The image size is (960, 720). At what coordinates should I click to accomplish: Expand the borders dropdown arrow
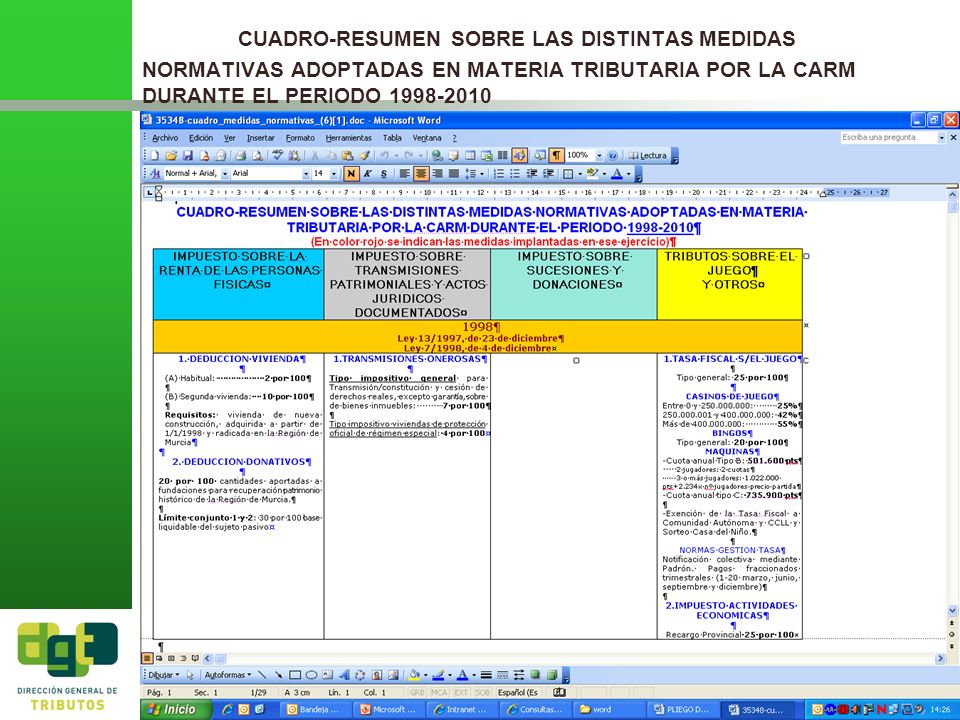pos(580,173)
